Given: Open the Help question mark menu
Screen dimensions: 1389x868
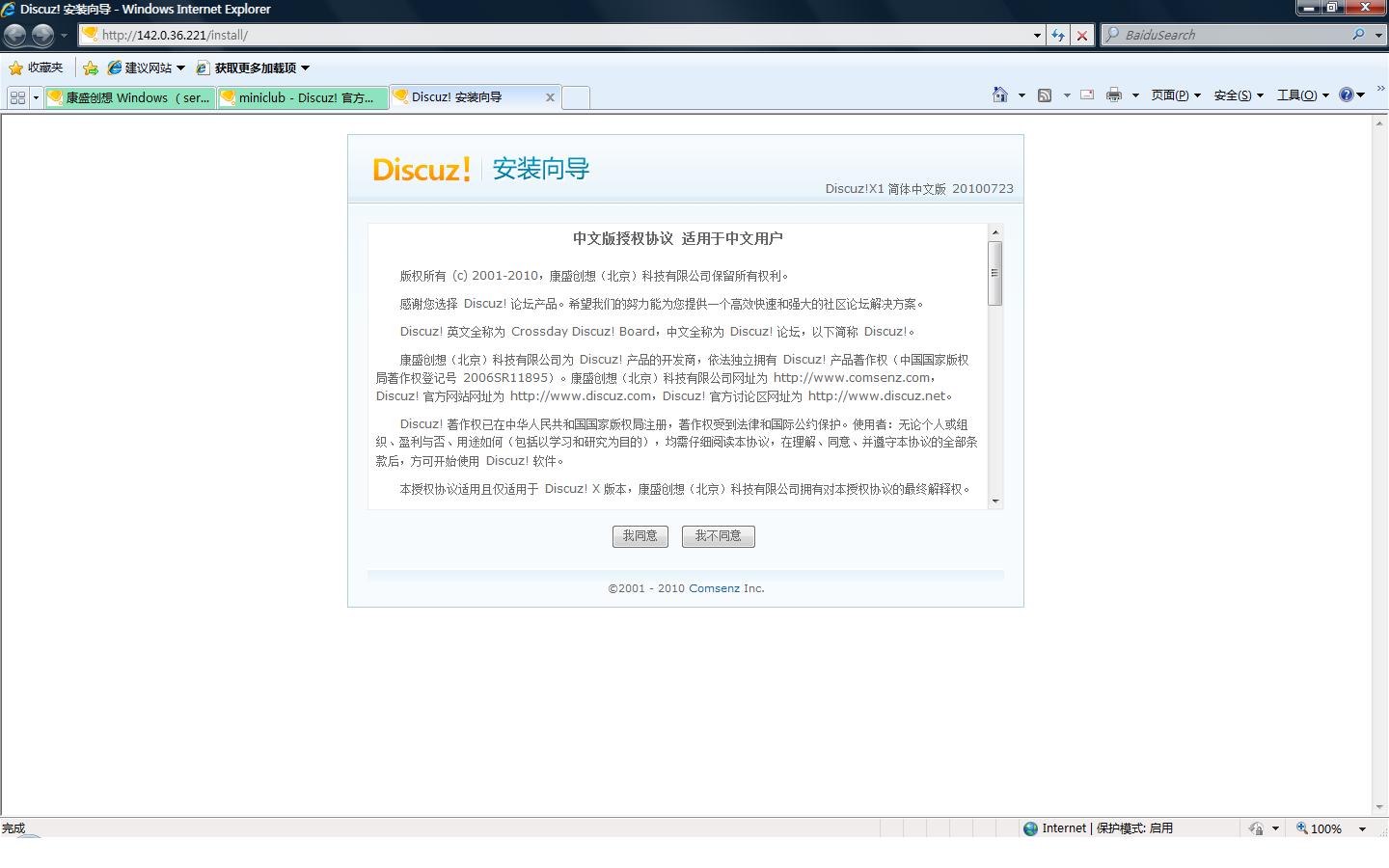Looking at the screenshot, I should [1351, 95].
